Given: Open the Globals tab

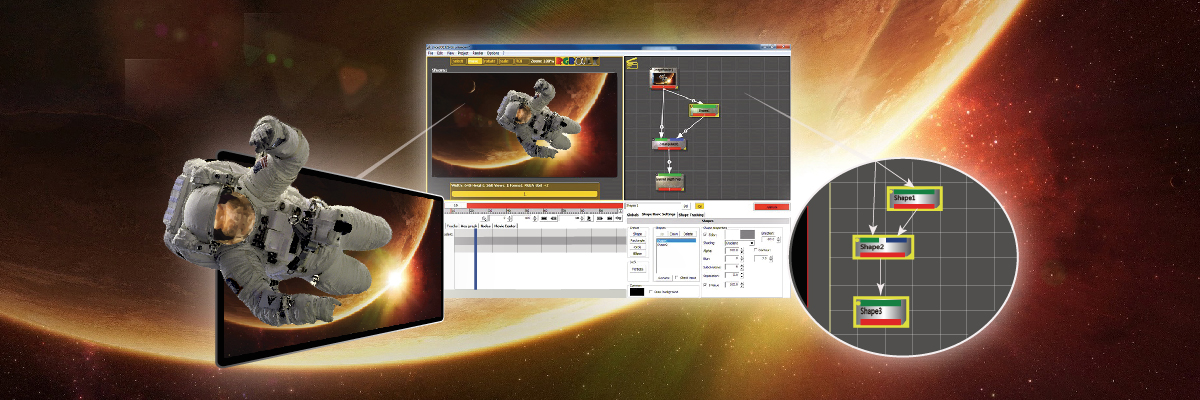Looking at the screenshot, I should tap(633, 215).
